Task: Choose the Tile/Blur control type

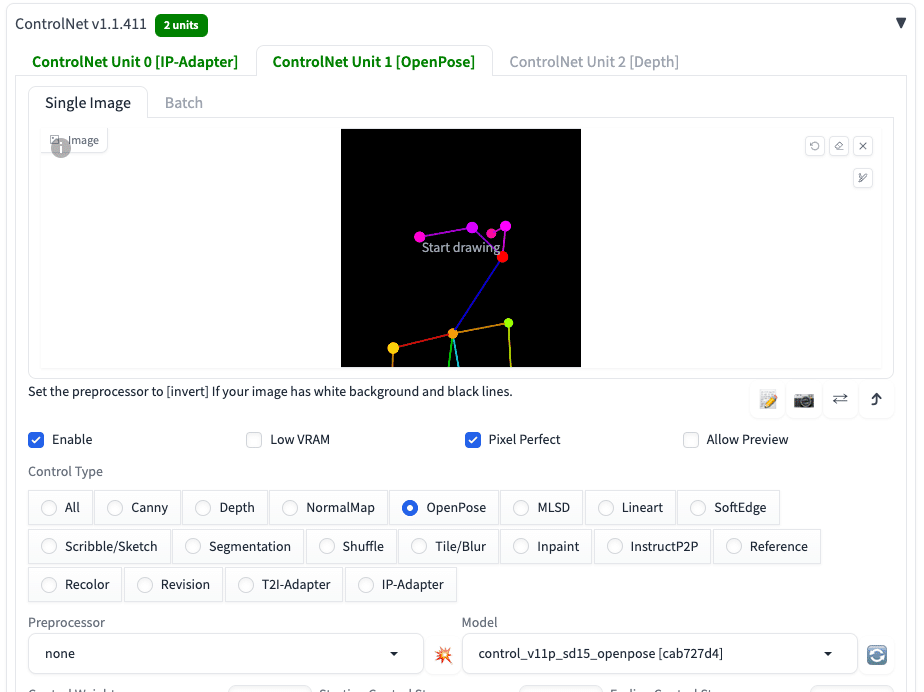Action: [x=448, y=546]
